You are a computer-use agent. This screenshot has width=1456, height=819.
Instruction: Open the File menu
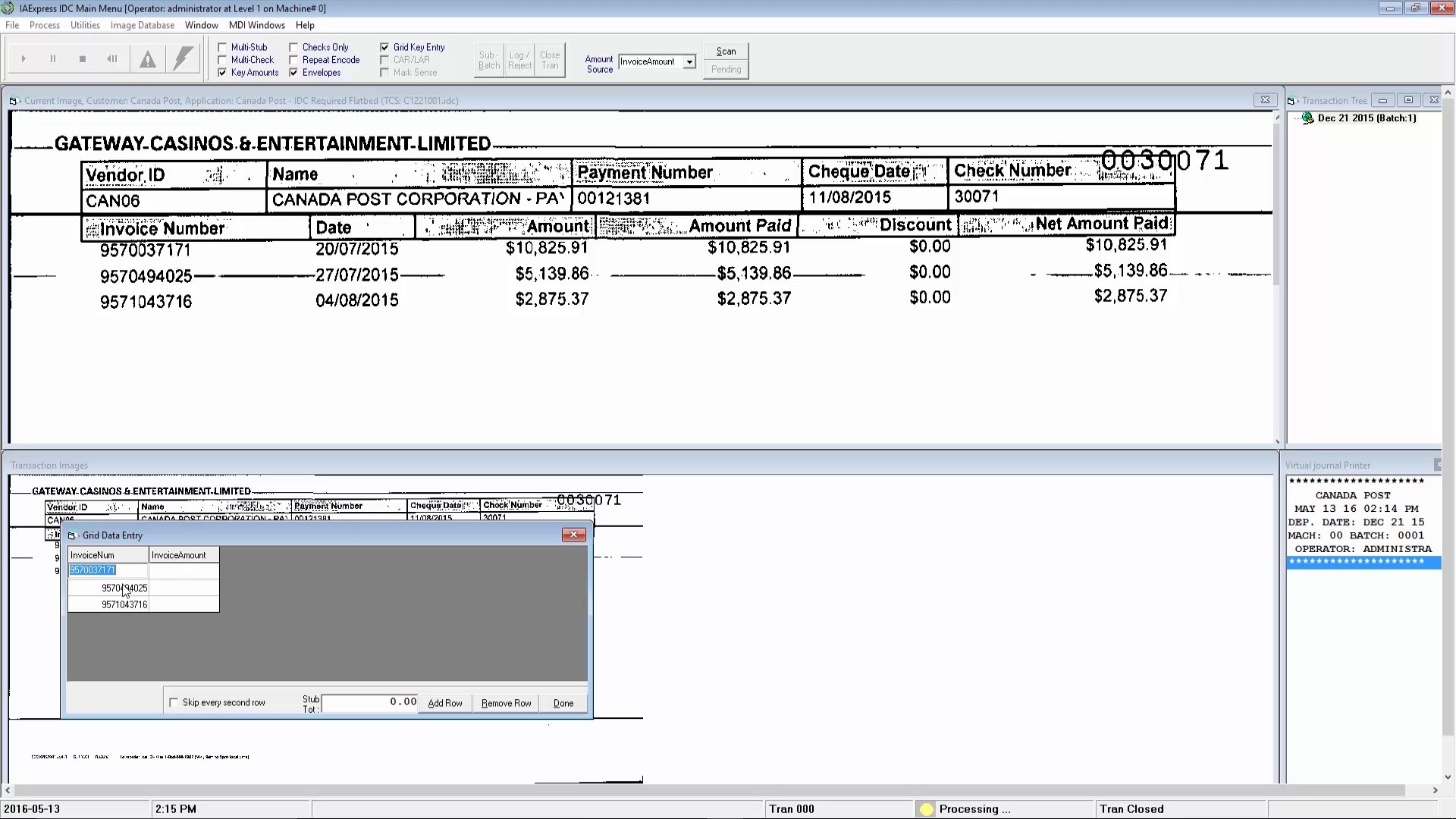pyautogui.click(x=12, y=25)
